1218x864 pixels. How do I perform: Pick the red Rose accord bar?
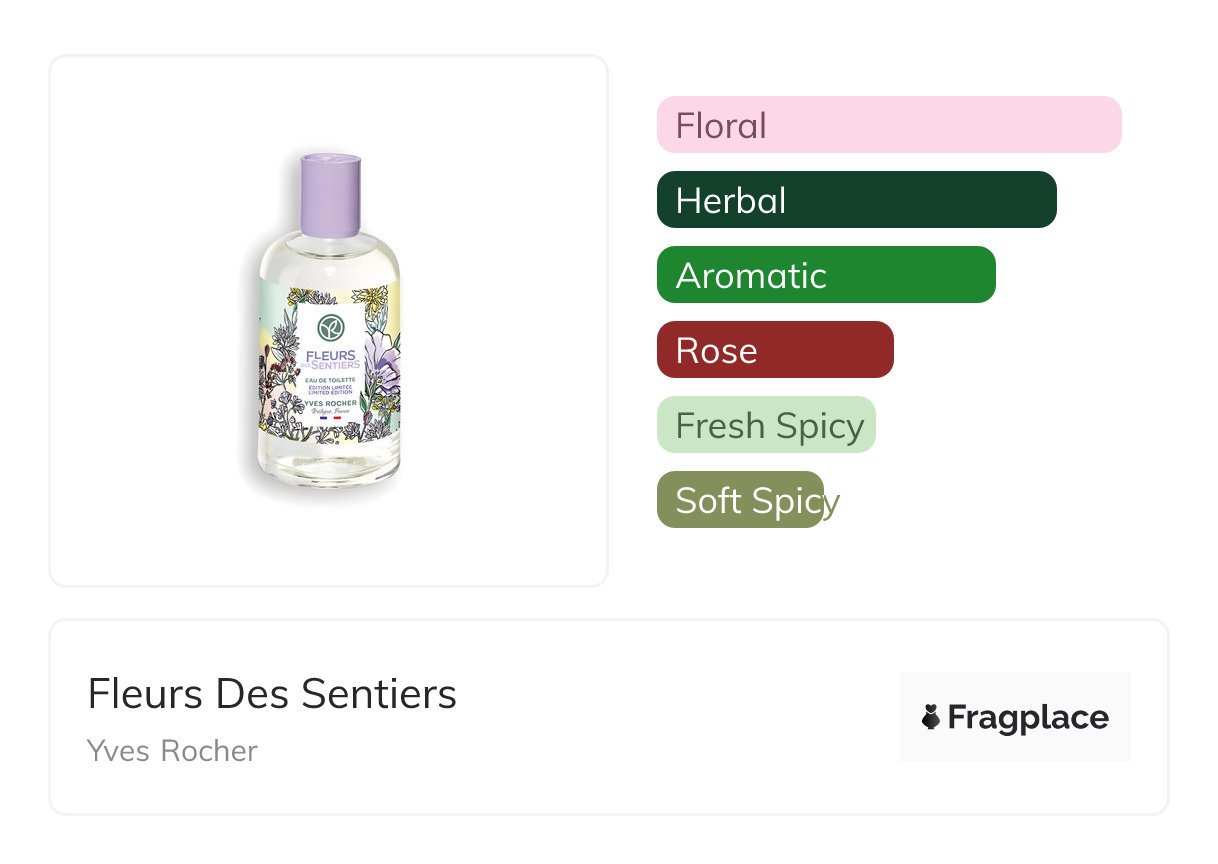(775, 350)
